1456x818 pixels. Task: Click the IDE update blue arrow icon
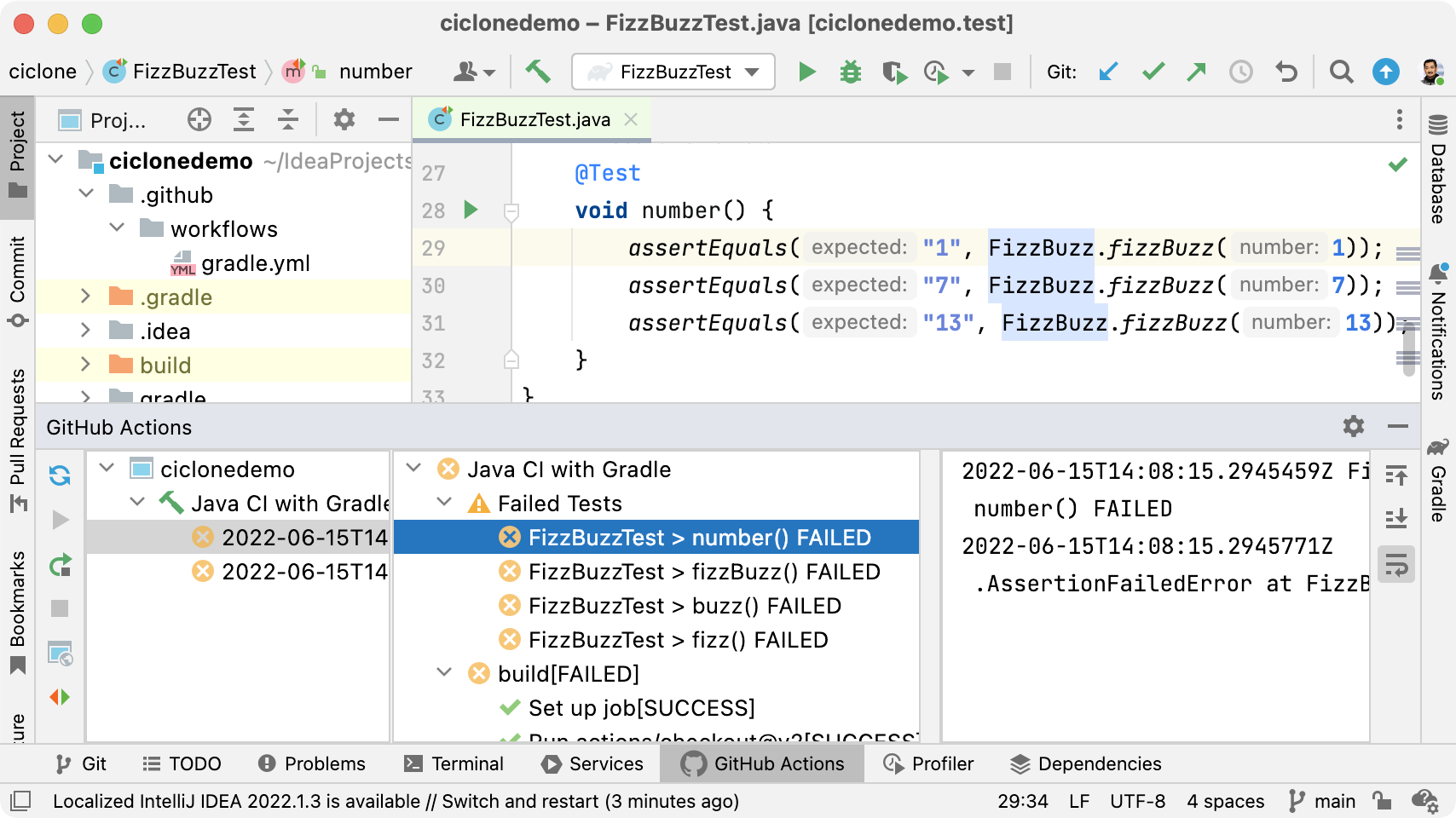1385,72
